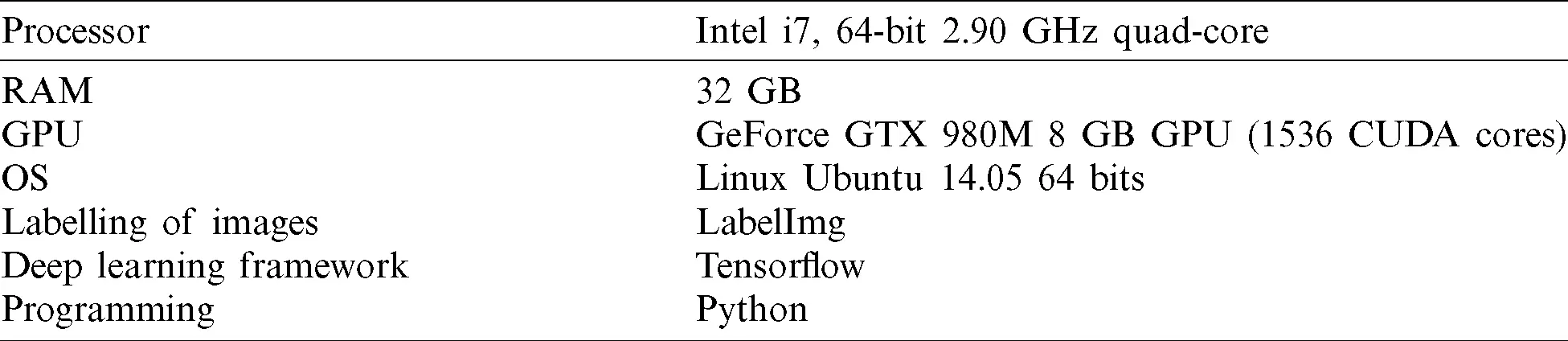
Task: Click the GPU row label
Action: click(x=42, y=135)
